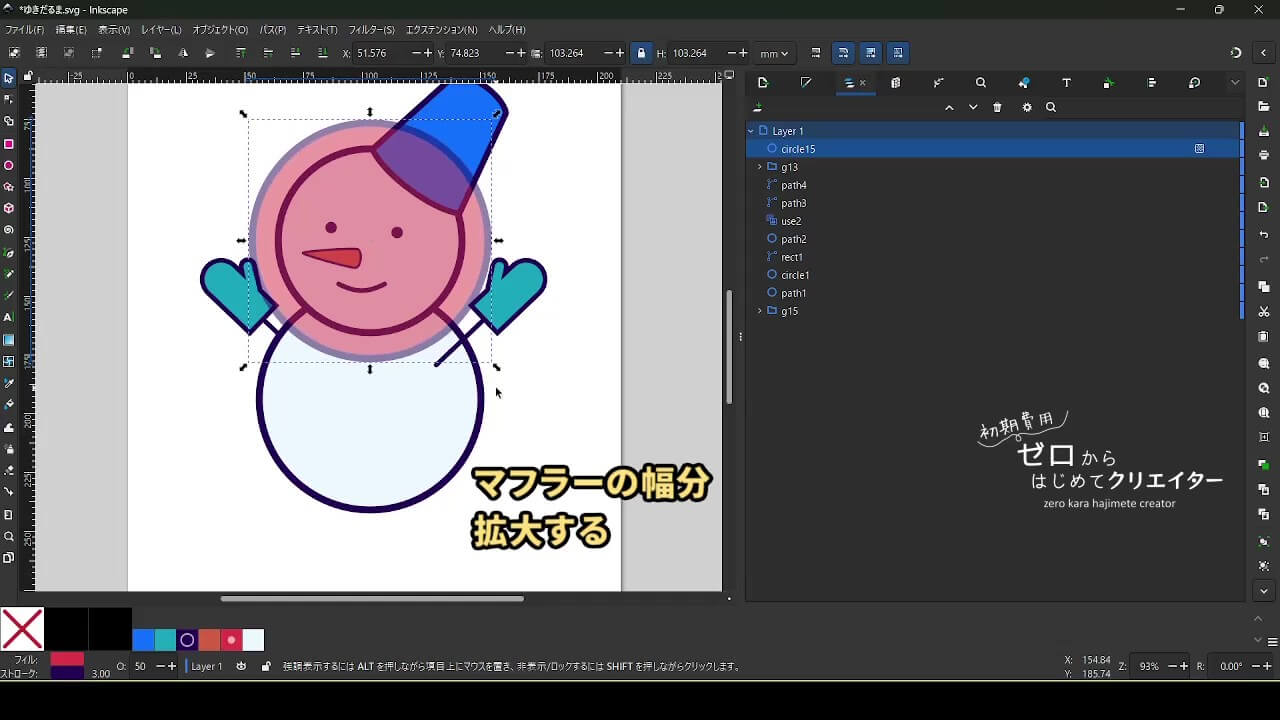Select the Text tool in left toolbox
The image size is (1280, 720).
coord(9,317)
